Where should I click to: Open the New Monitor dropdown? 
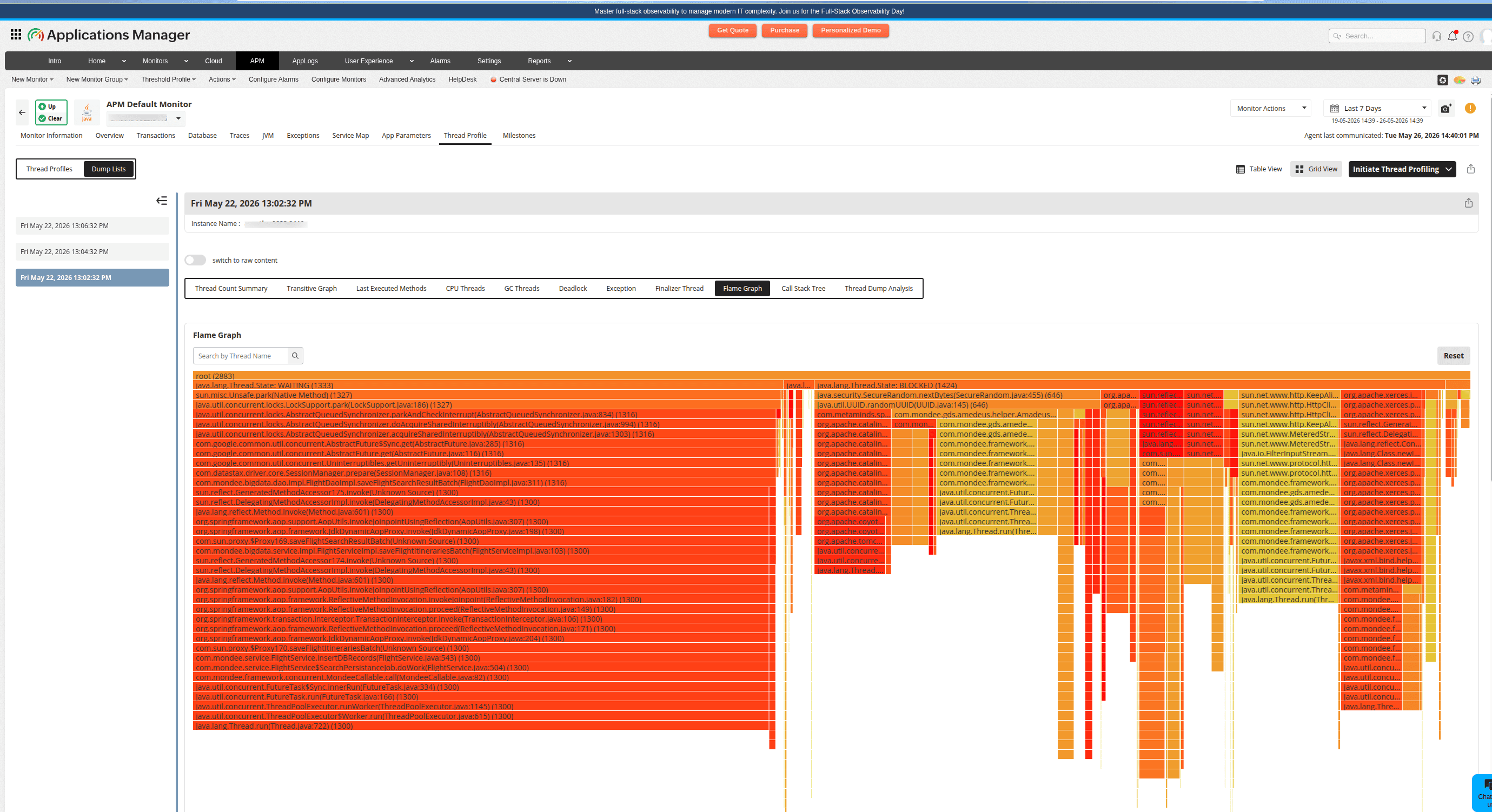tap(32, 79)
